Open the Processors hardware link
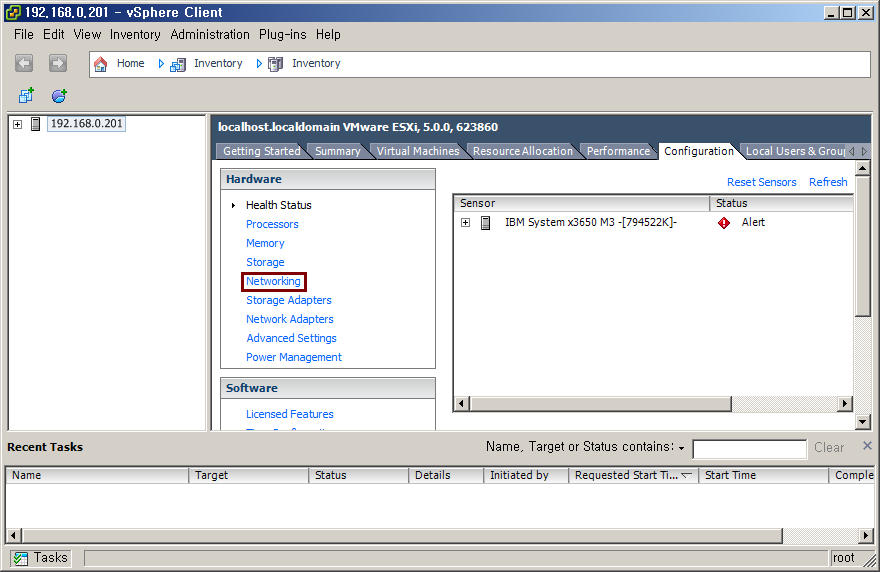This screenshot has width=880, height=572. [272, 224]
